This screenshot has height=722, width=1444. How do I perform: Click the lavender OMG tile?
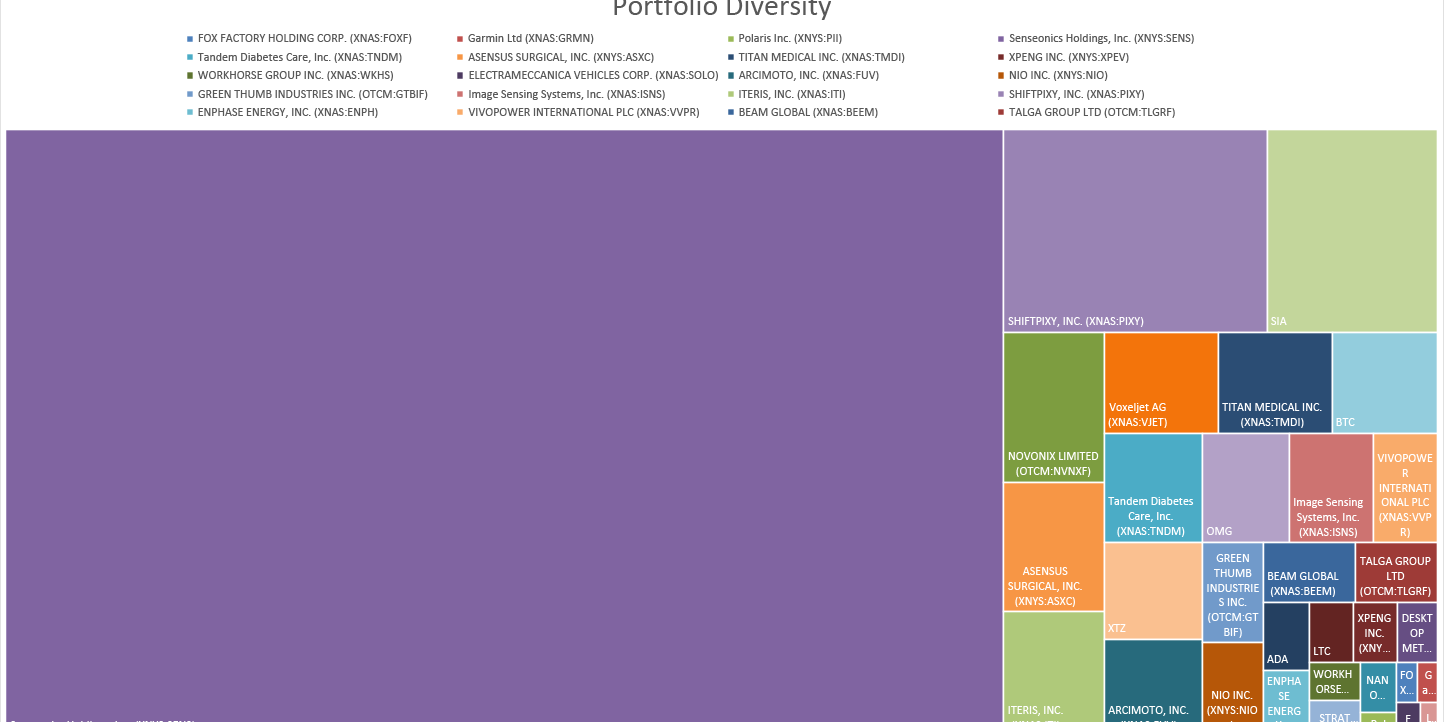1245,487
